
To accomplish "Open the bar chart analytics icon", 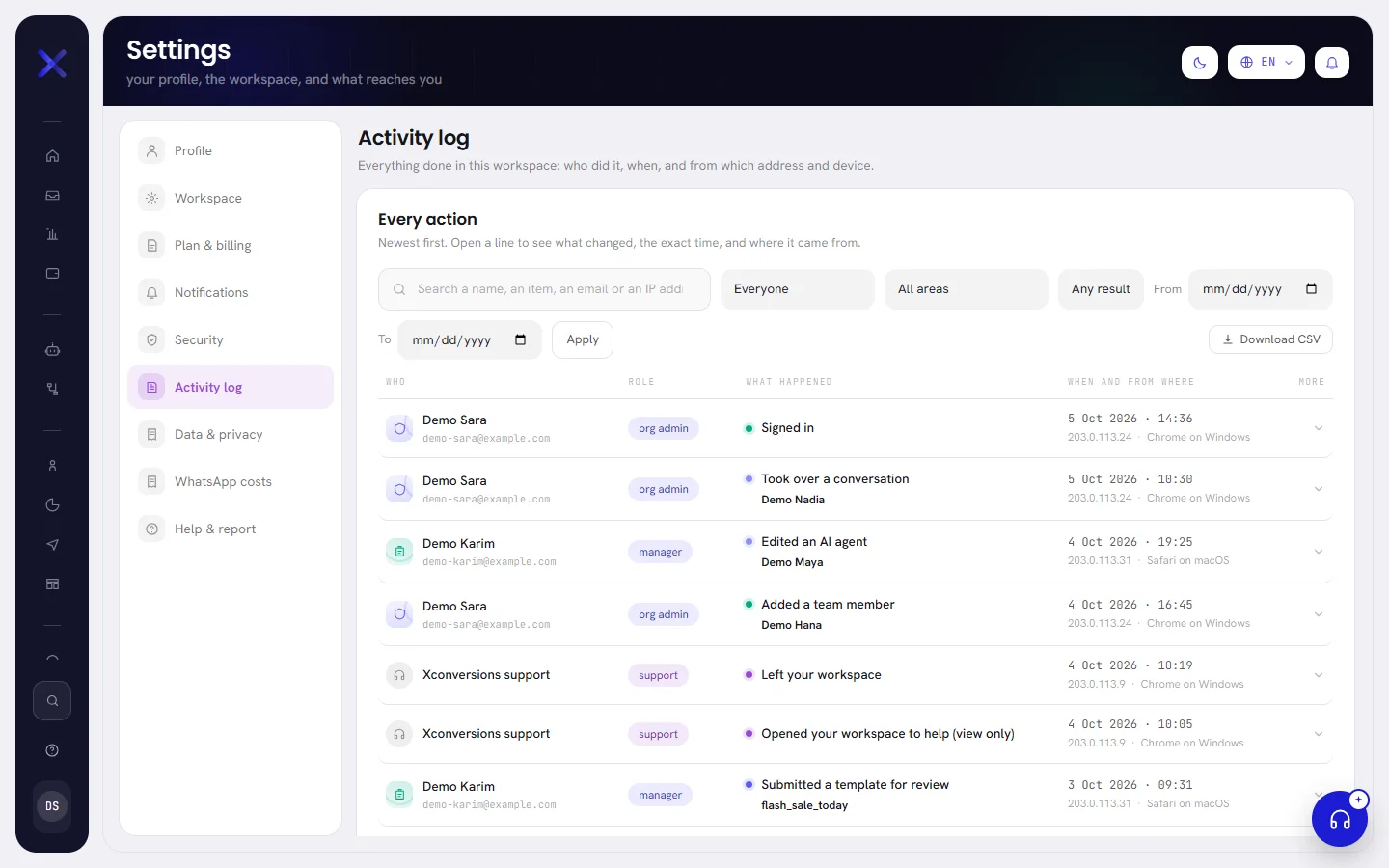I will [x=52, y=234].
